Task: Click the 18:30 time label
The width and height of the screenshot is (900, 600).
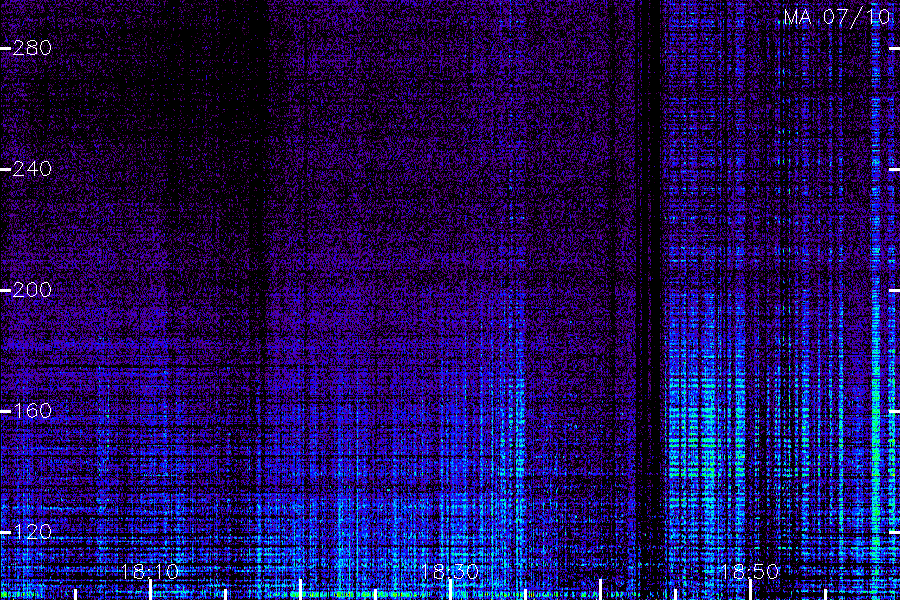Action: (449, 572)
